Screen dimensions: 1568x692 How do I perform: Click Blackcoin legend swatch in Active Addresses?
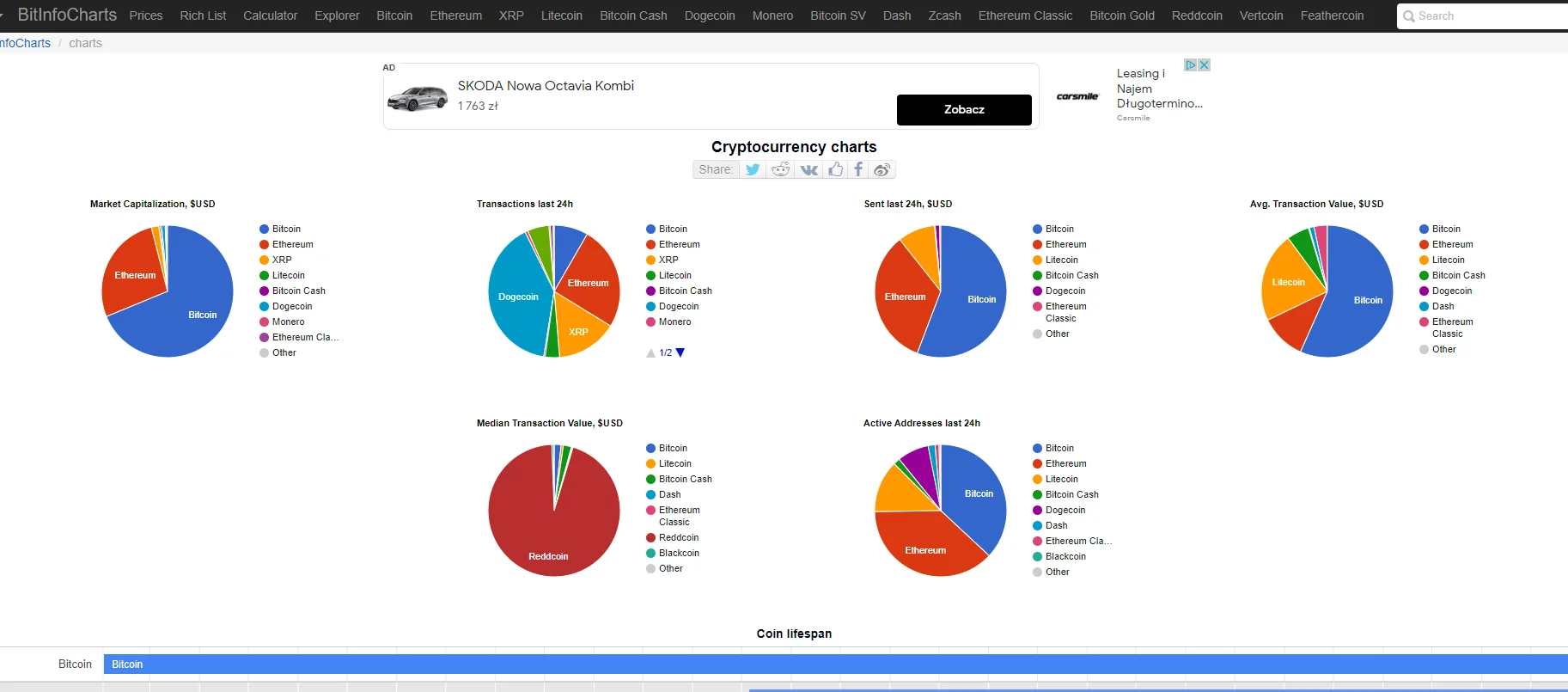[1038, 557]
